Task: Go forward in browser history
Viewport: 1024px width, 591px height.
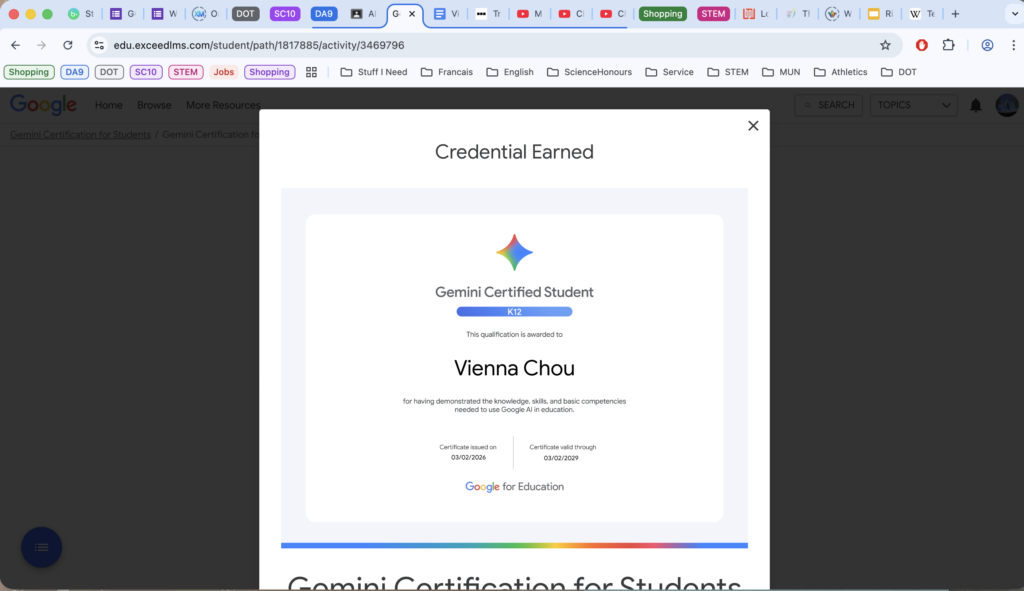Action: point(41,45)
